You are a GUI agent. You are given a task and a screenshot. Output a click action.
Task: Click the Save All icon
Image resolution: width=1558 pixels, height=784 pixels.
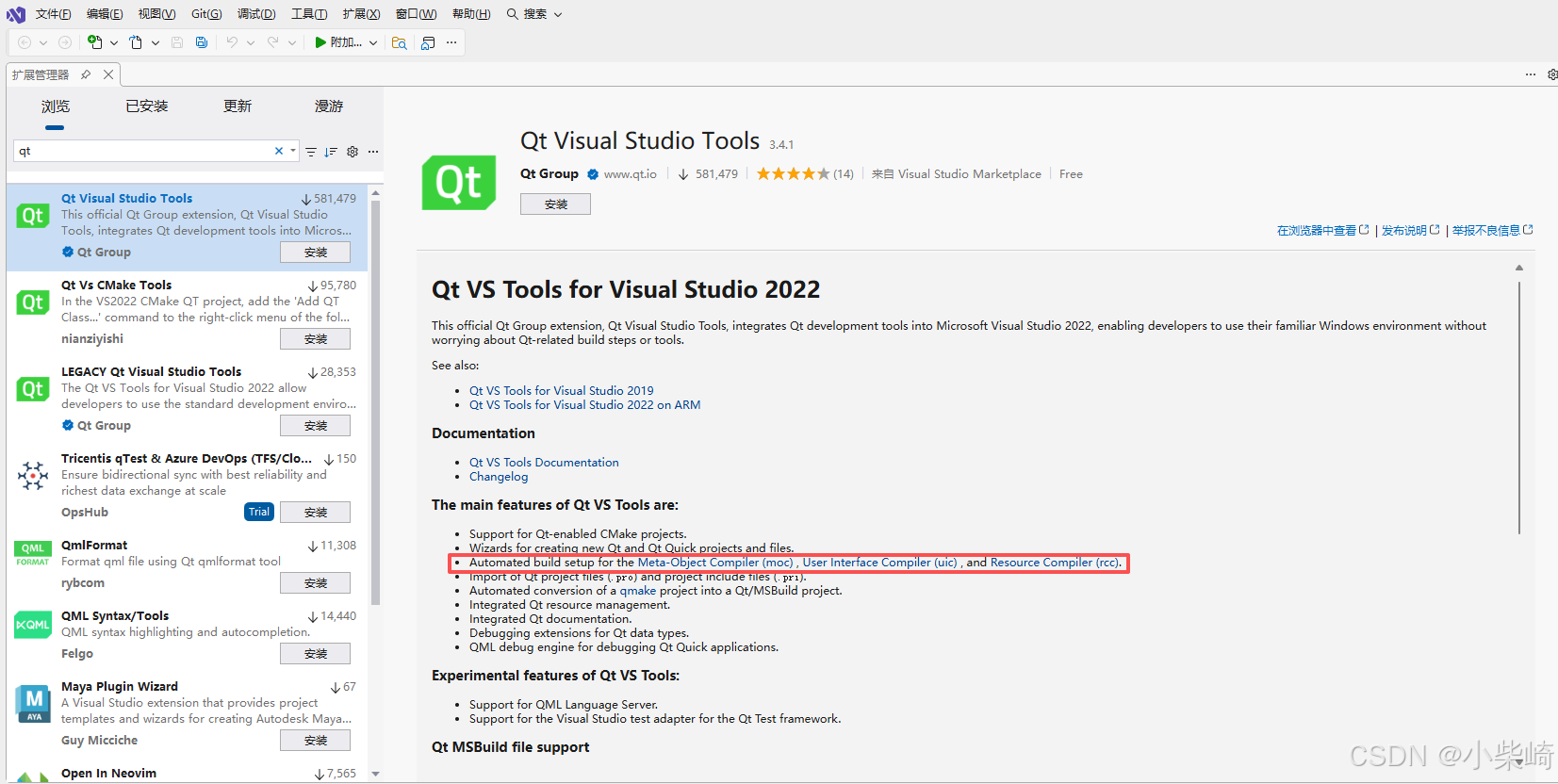pos(202,42)
